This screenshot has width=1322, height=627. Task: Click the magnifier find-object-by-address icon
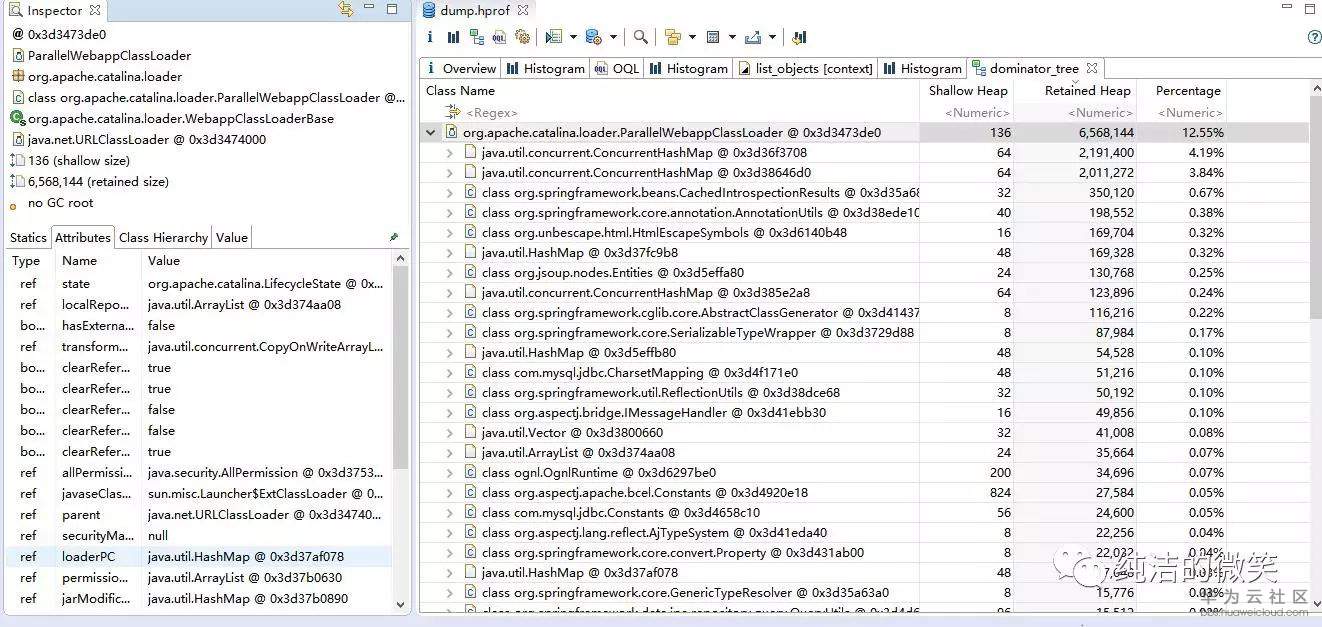click(x=640, y=37)
